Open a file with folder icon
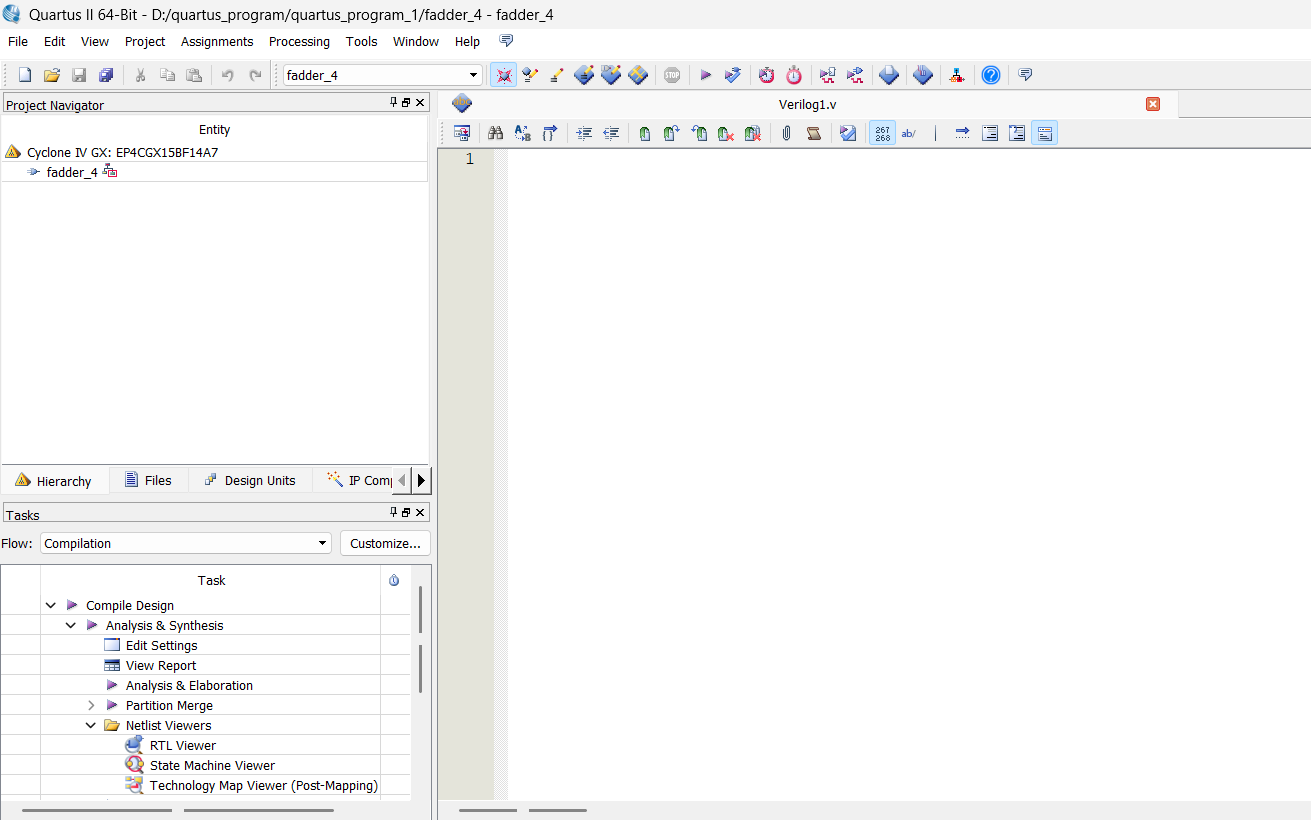The width and height of the screenshot is (1311, 820). click(52, 75)
